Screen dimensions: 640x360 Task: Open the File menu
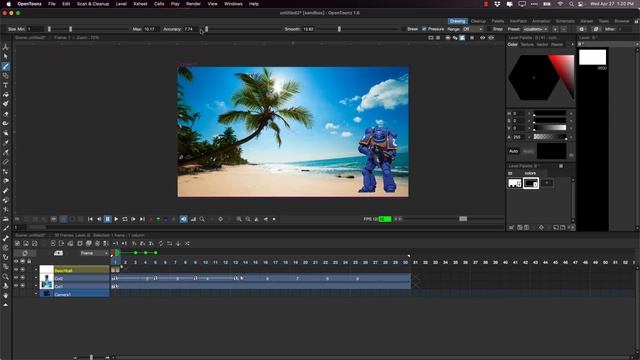52,4
